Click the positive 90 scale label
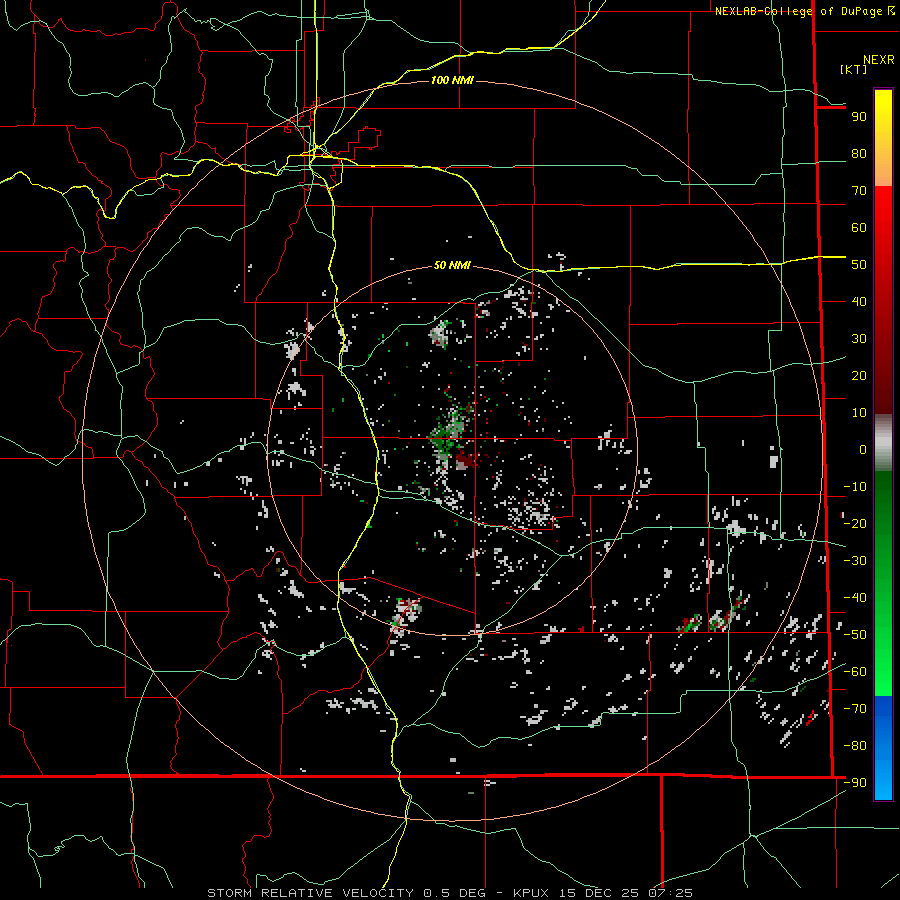The width and height of the screenshot is (900, 900). (x=859, y=117)
